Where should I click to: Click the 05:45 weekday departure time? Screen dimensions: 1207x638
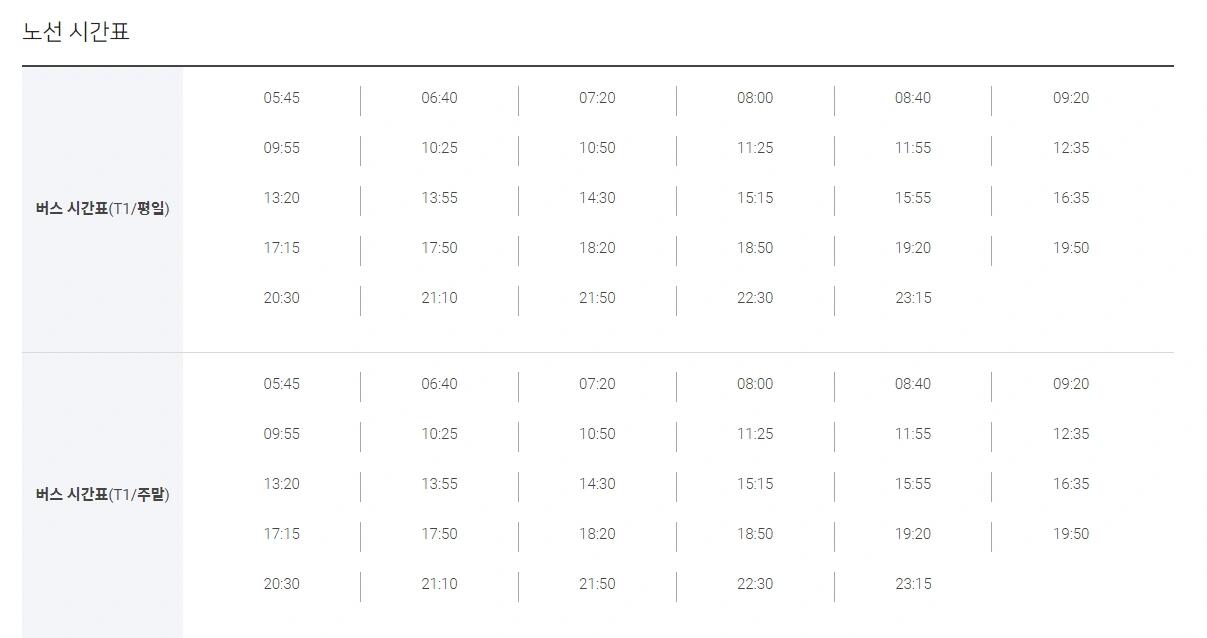[281, 98]
